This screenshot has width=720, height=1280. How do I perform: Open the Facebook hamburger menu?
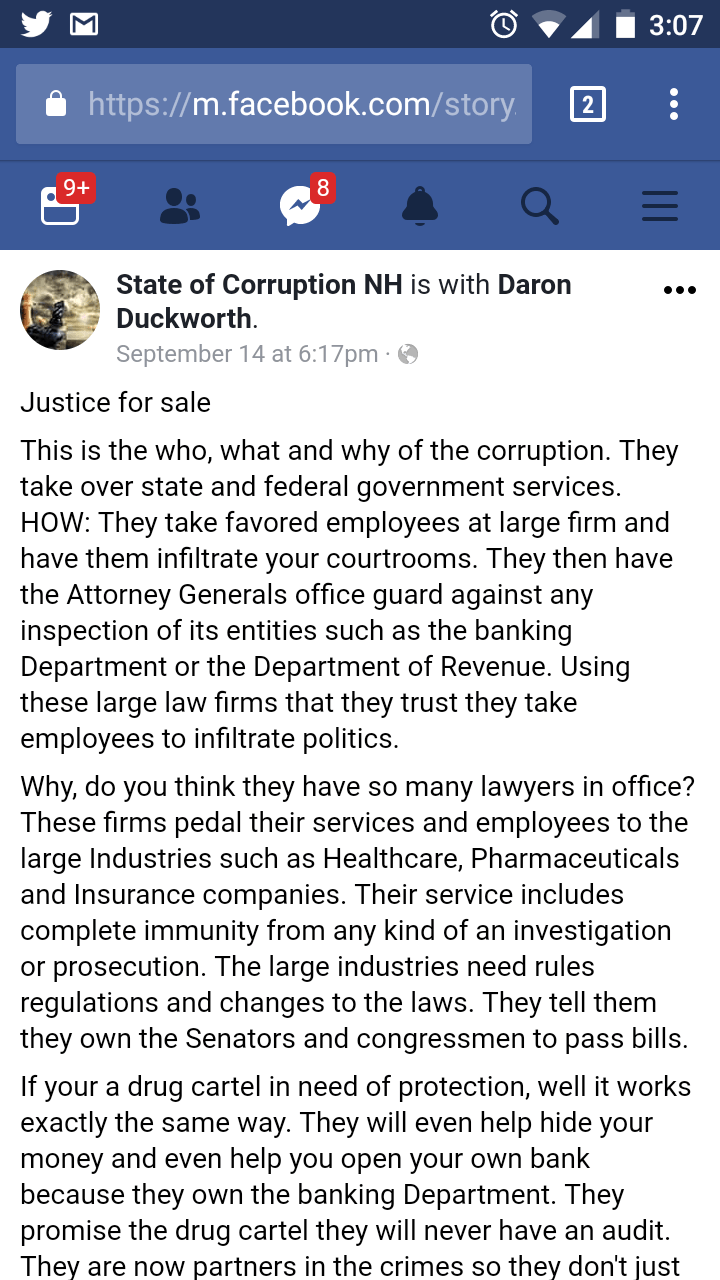coord(660,206)
